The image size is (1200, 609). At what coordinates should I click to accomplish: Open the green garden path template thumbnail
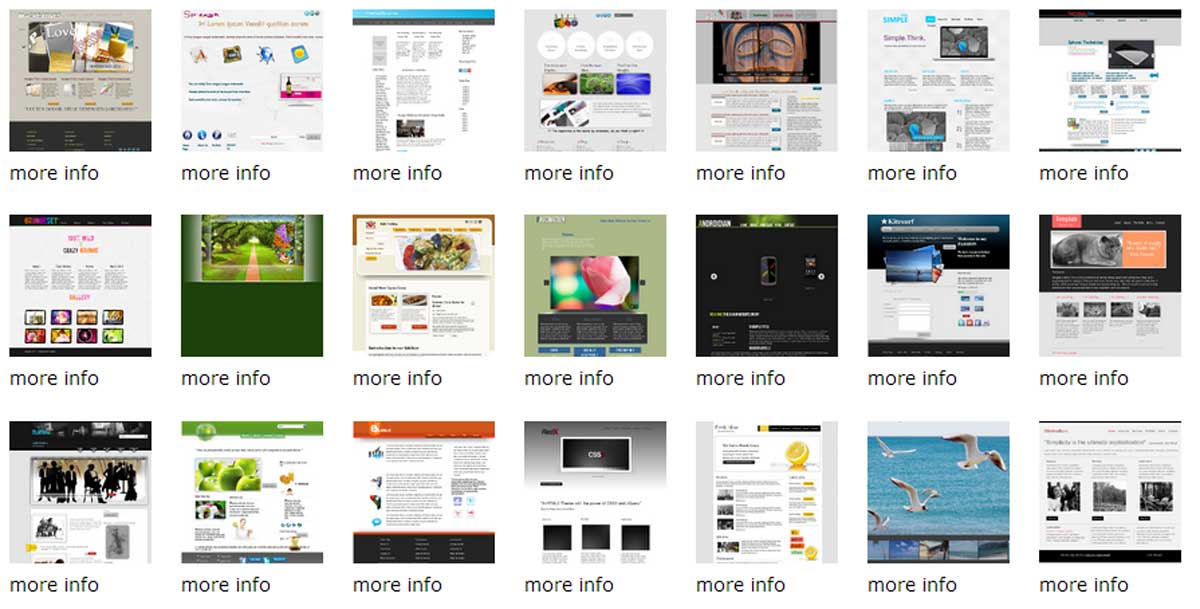tap(252, 286)
